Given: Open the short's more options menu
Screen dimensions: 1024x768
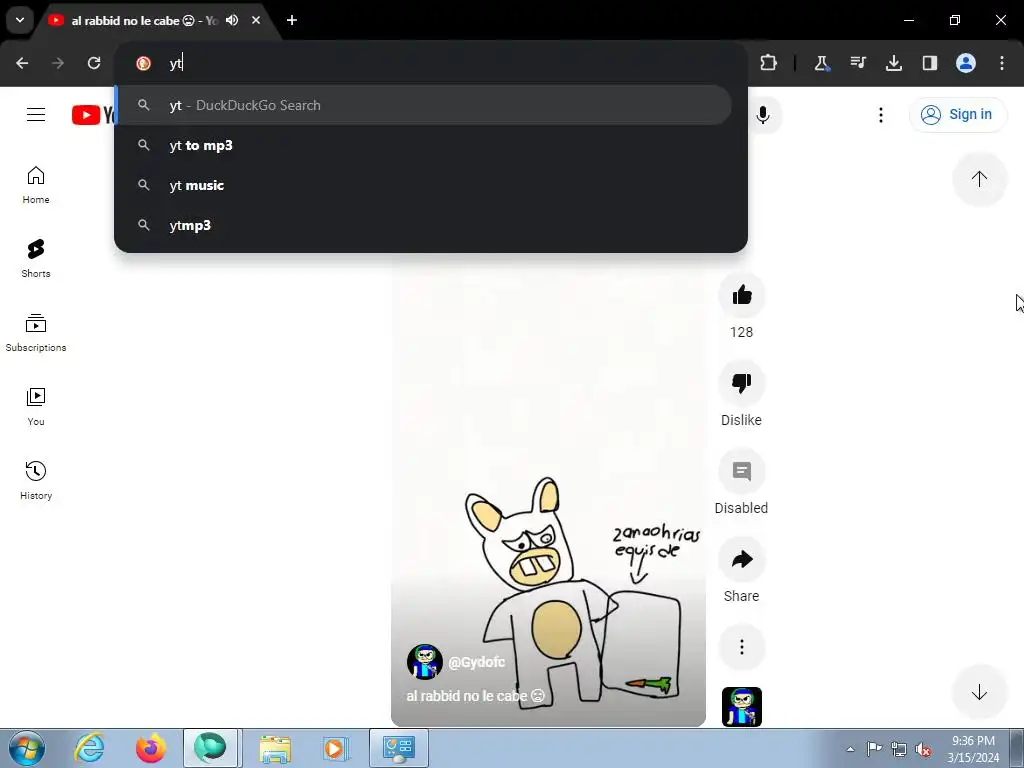Looking at the screenshot, I should [x=741, y=647].
